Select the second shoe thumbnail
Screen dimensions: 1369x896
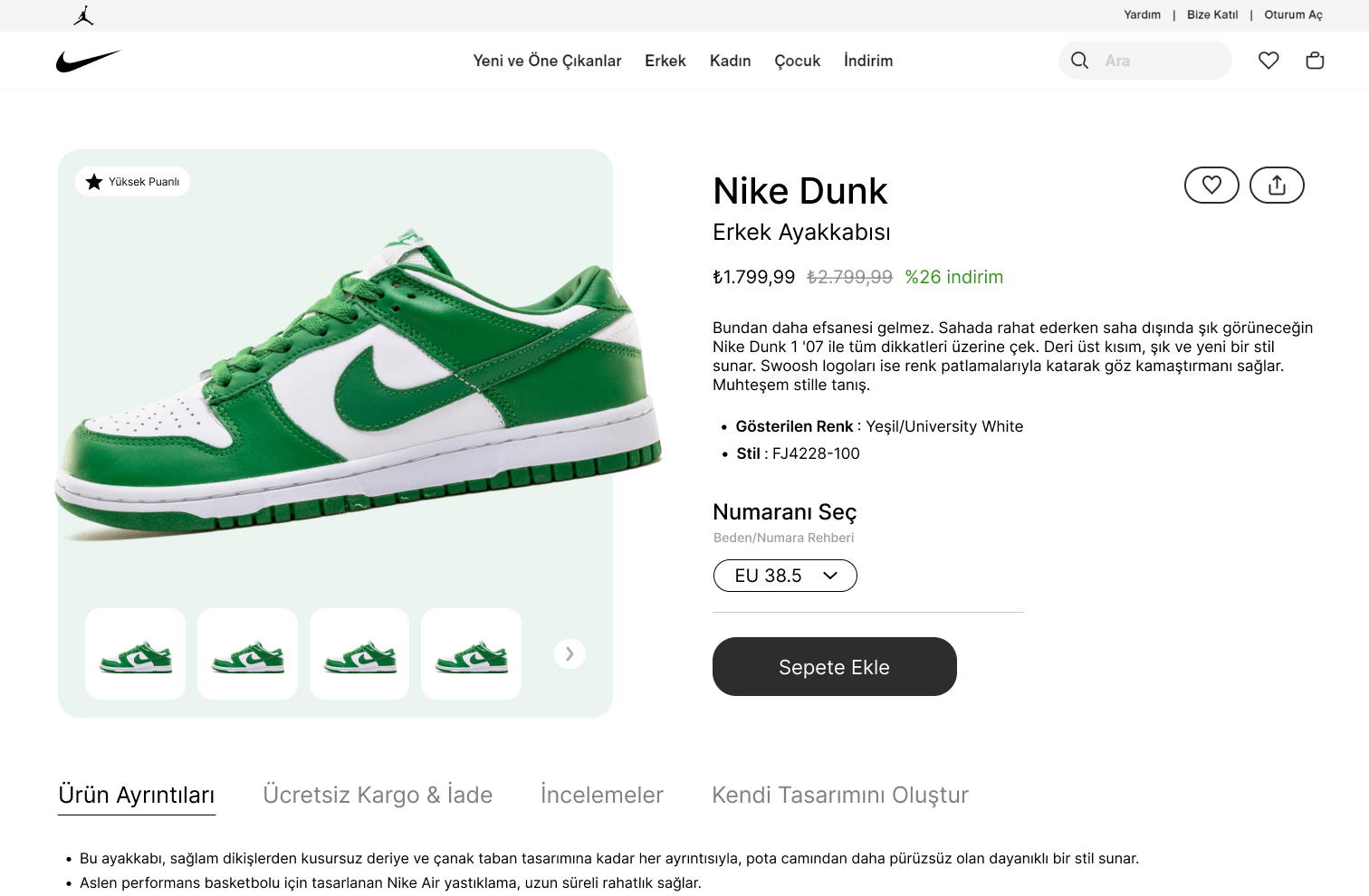[247, 653]
